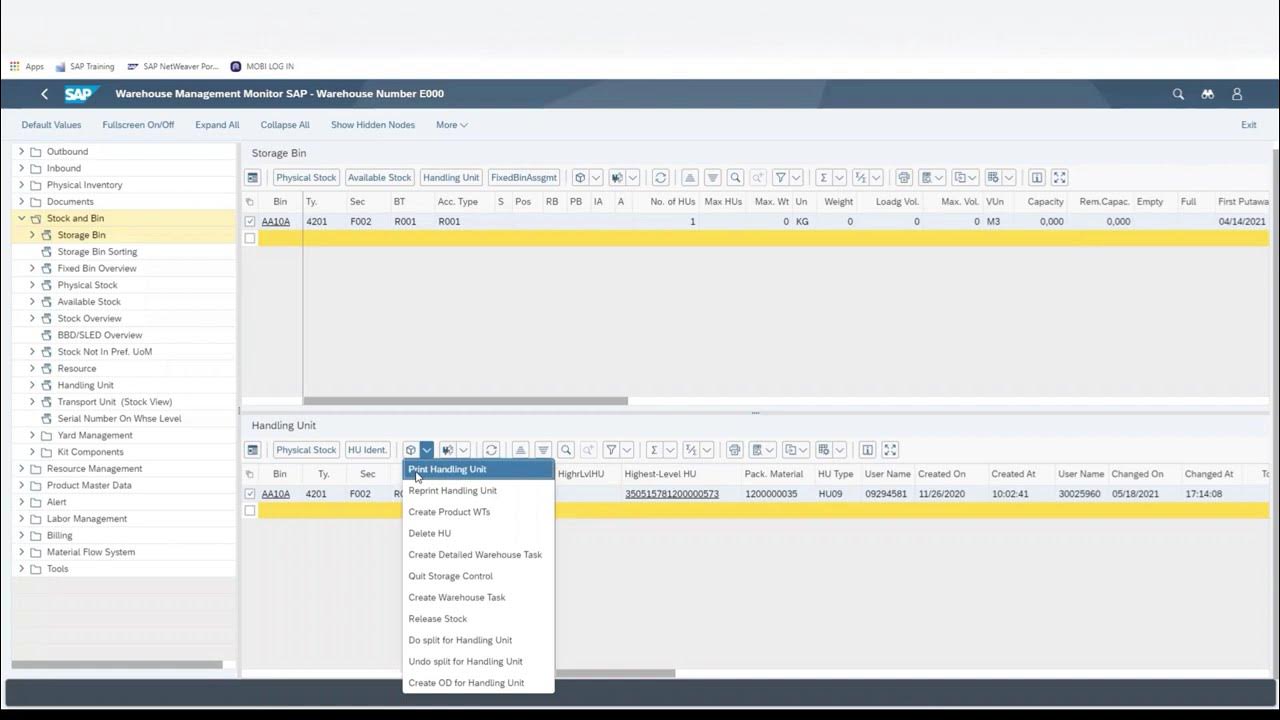The image size is (1280, 720).
Task: Open the layout dropdown arrow in Handling Unit toolbar
Action: [x=840, y=450]
